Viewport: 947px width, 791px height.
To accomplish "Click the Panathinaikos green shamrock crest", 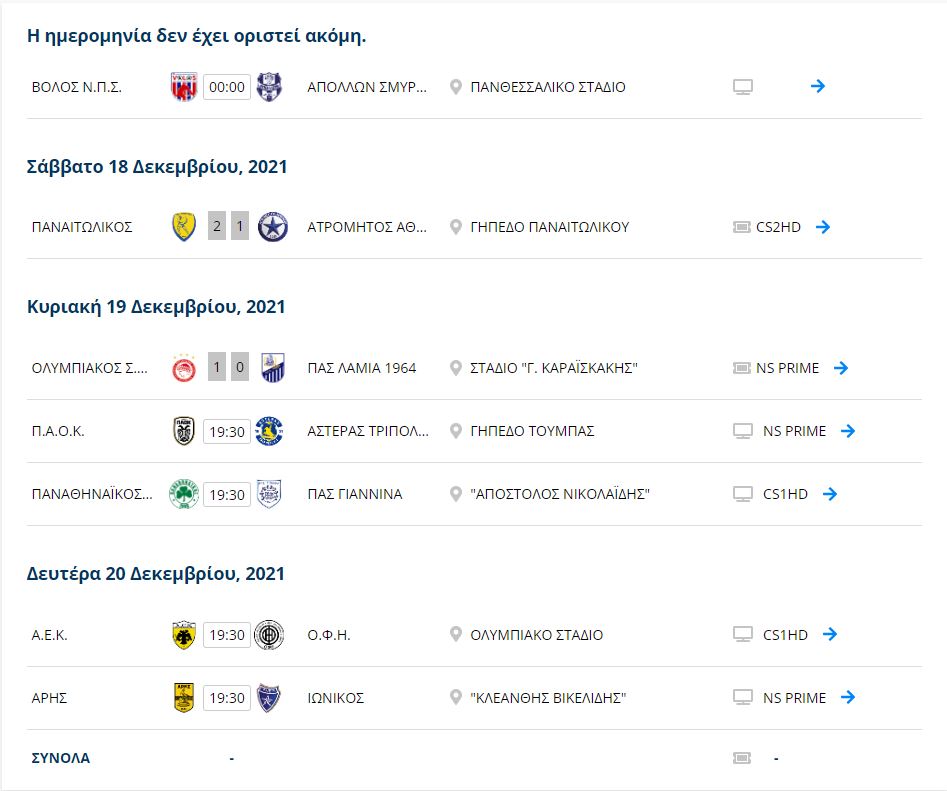I will tap(184, 494).
